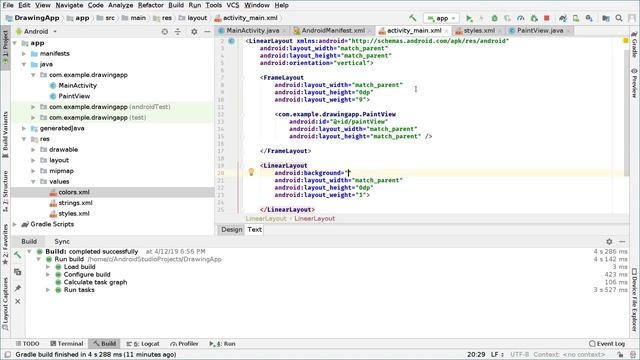Open the Event Log
The height and width of the screenshot is (360, 640).
point(607,344)
